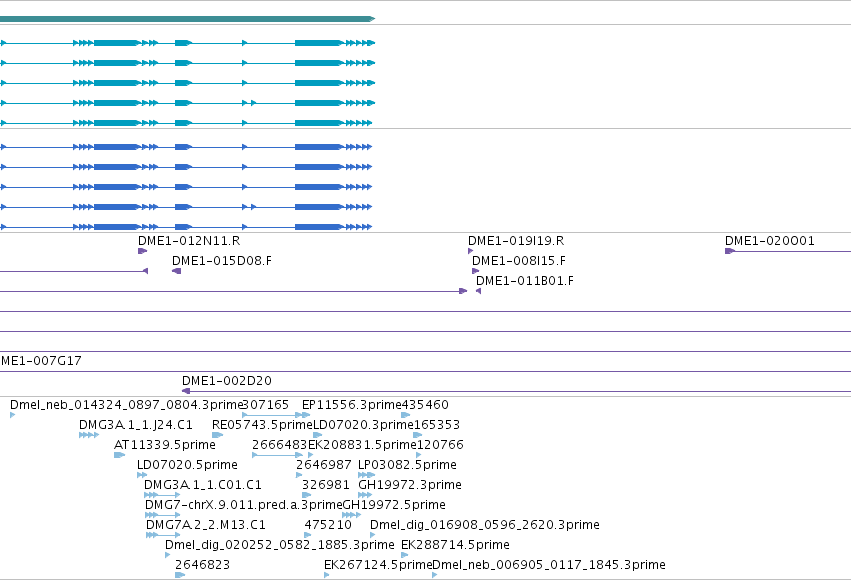Image resolution: width=851 pixels, height=580 pixels.
Task: Select the DME1-020O01 feature label
Action: click(770, 241)
